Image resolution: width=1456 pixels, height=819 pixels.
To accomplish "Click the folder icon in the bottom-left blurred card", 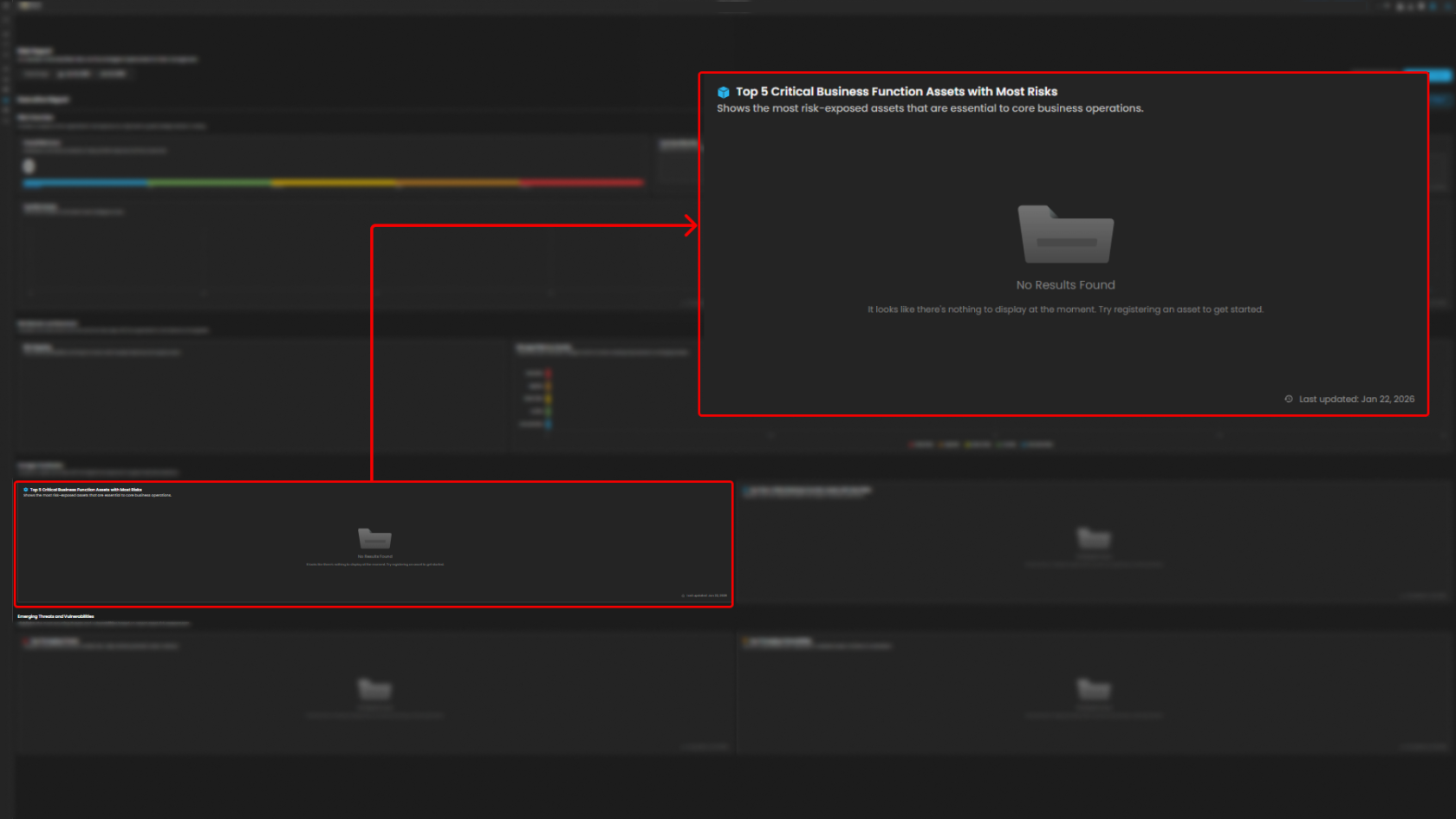I will pos(374,689).
